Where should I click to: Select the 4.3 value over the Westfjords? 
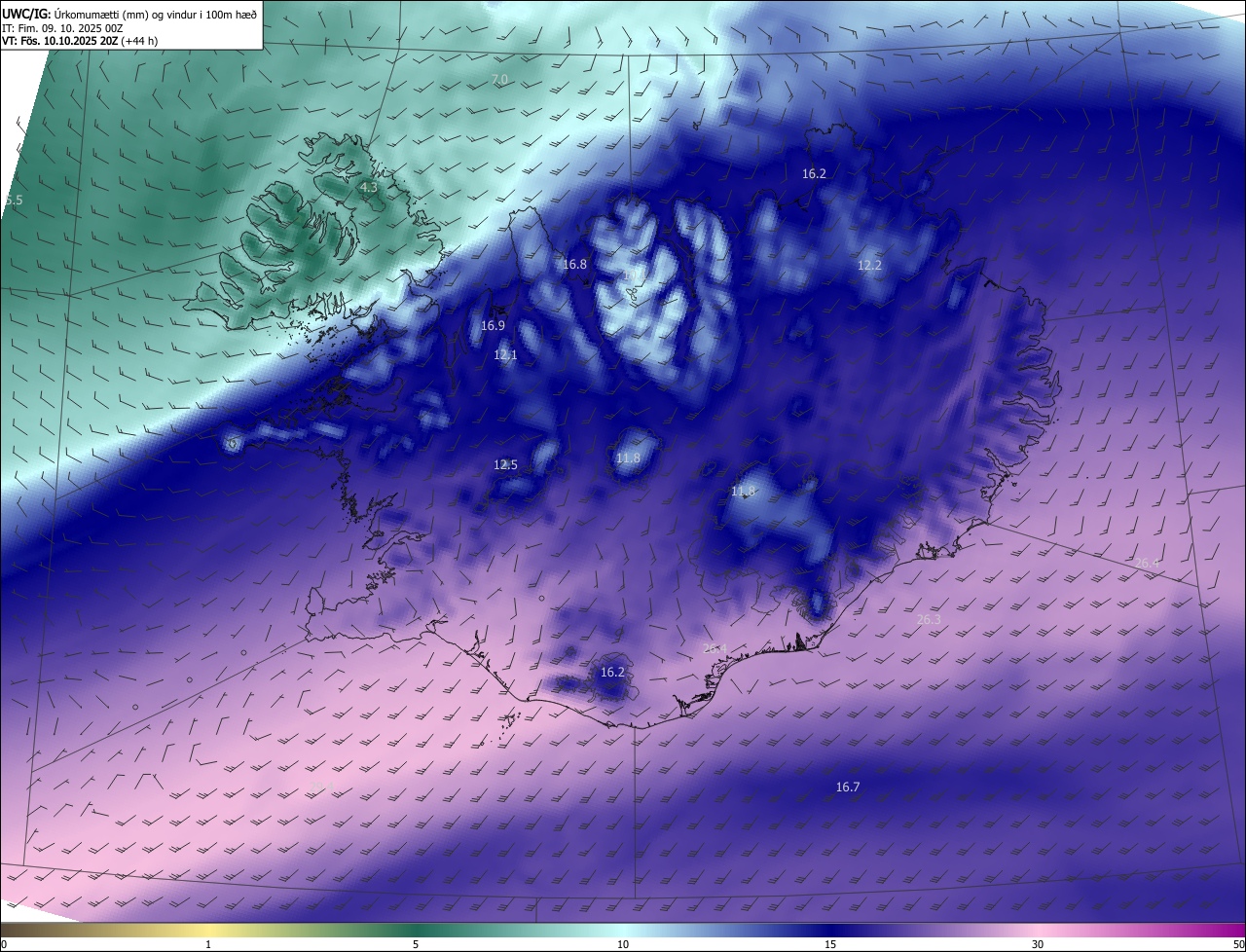tap(368, 186)
